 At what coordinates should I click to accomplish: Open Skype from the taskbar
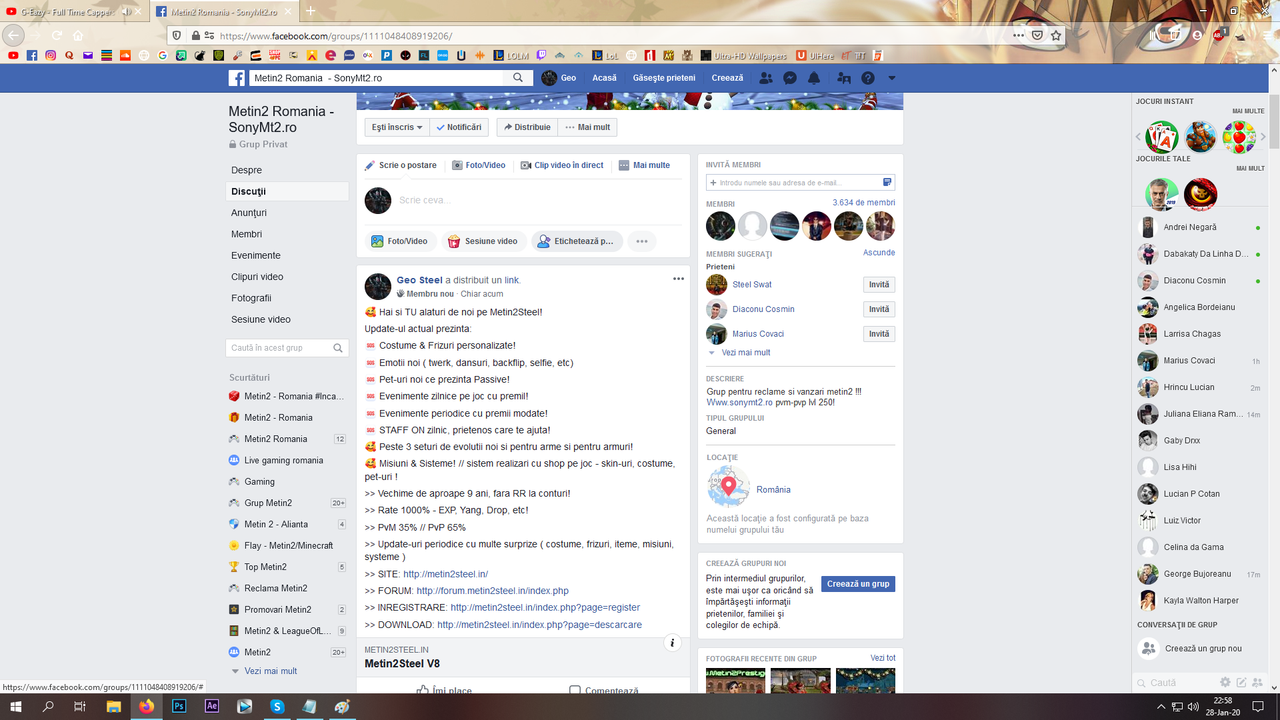(x=277, y=706)
